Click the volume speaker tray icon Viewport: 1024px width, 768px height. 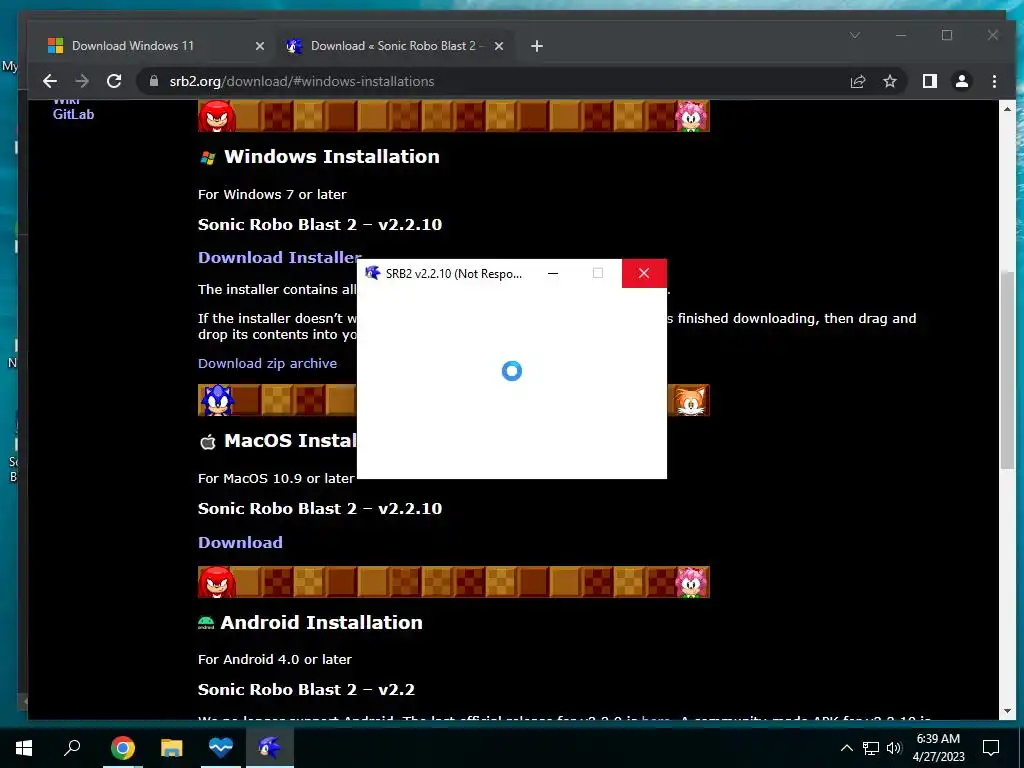pyautogui.click(x=894, y=748)
